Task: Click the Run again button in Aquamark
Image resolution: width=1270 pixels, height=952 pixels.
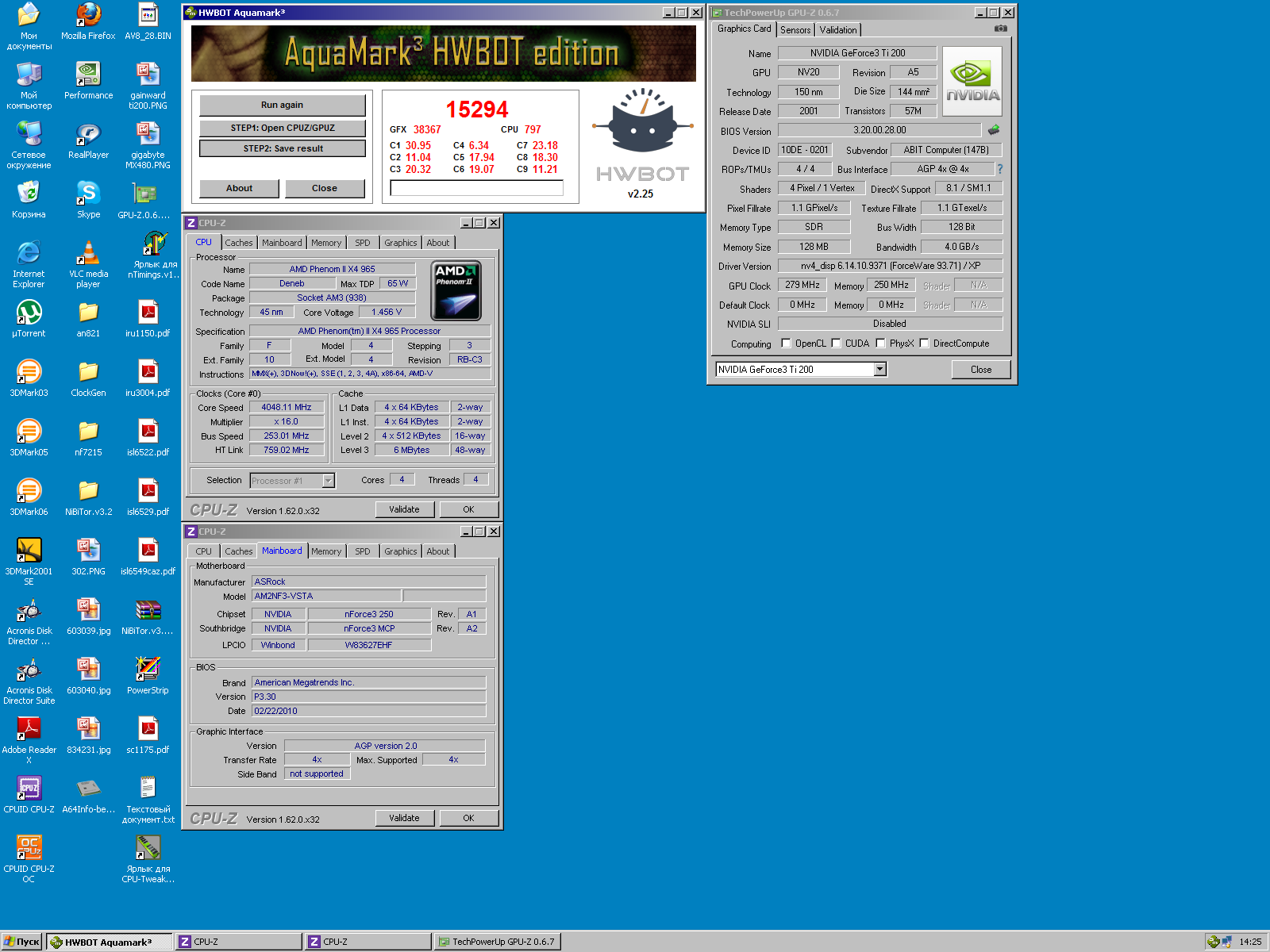Action: 283,105
